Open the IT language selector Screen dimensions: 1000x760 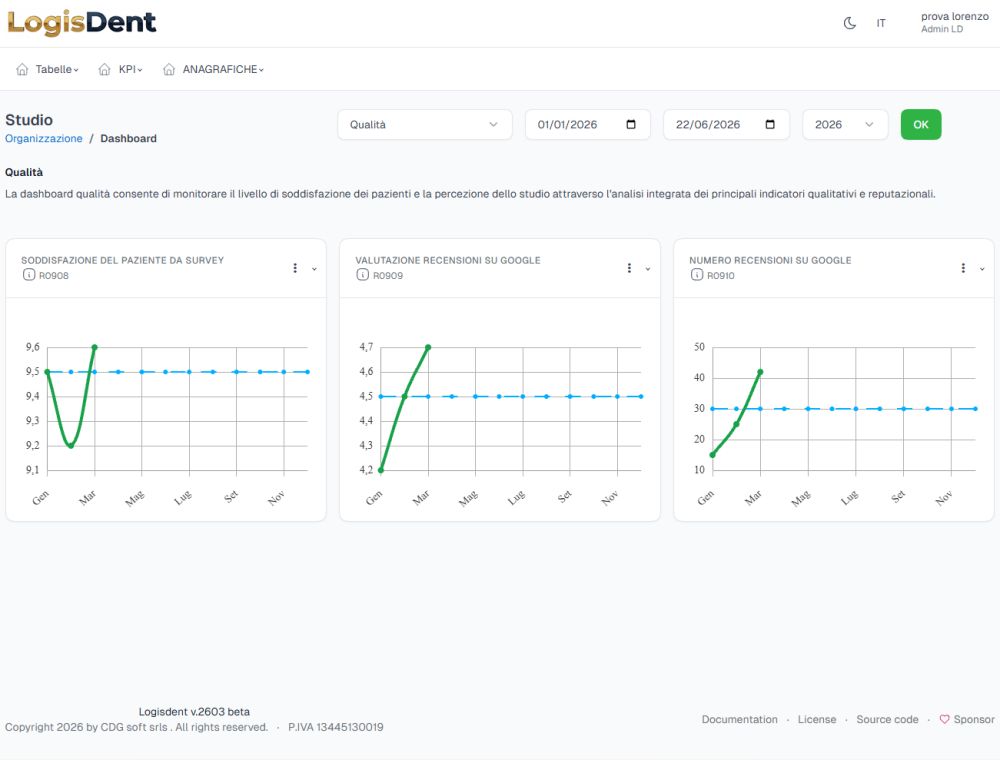881,24
